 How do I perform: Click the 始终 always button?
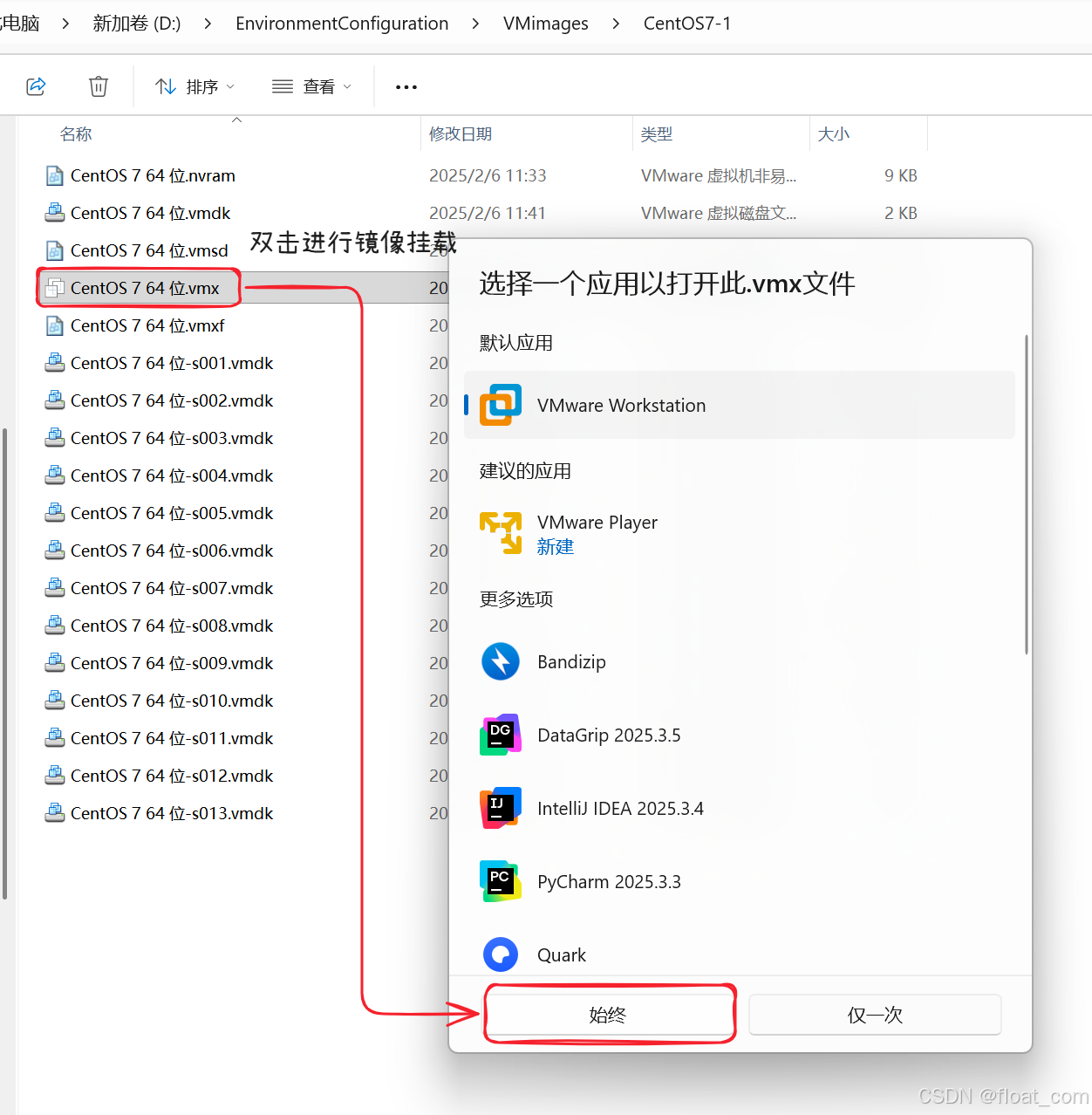point(609,1015)
